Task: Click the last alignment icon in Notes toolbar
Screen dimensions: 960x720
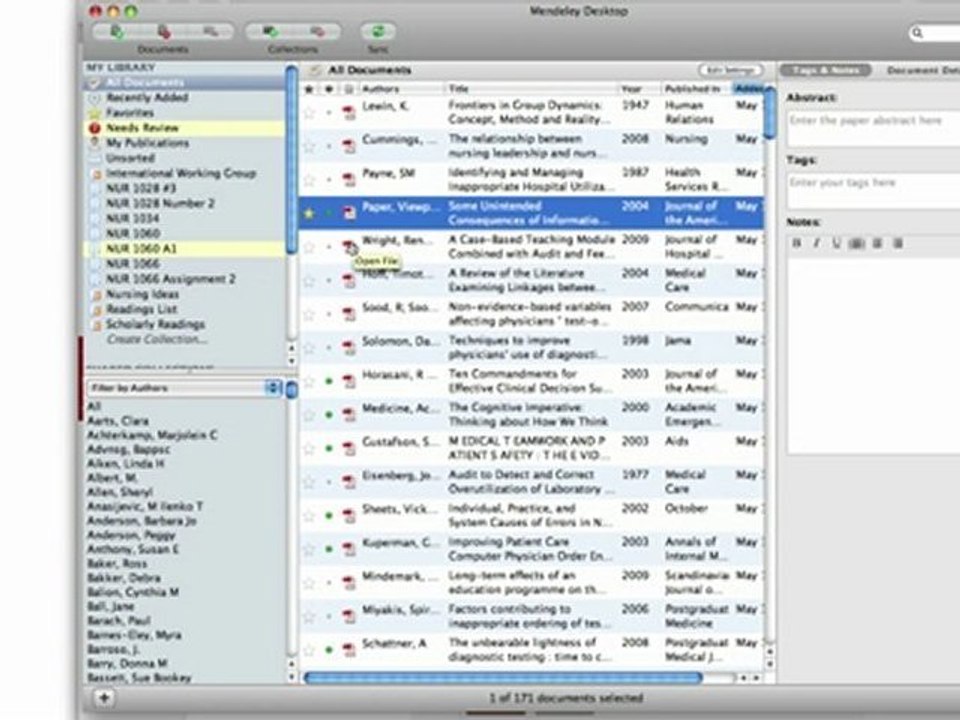Action: point(898,244)
